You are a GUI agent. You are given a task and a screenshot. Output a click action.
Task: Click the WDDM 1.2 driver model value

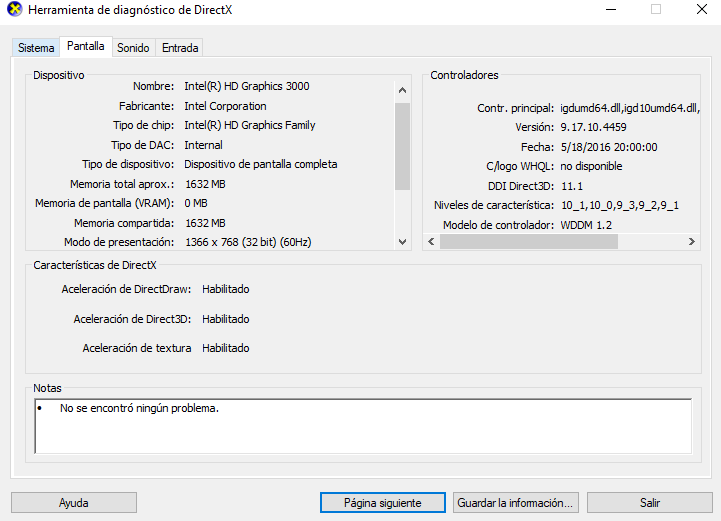coord(586,225)
